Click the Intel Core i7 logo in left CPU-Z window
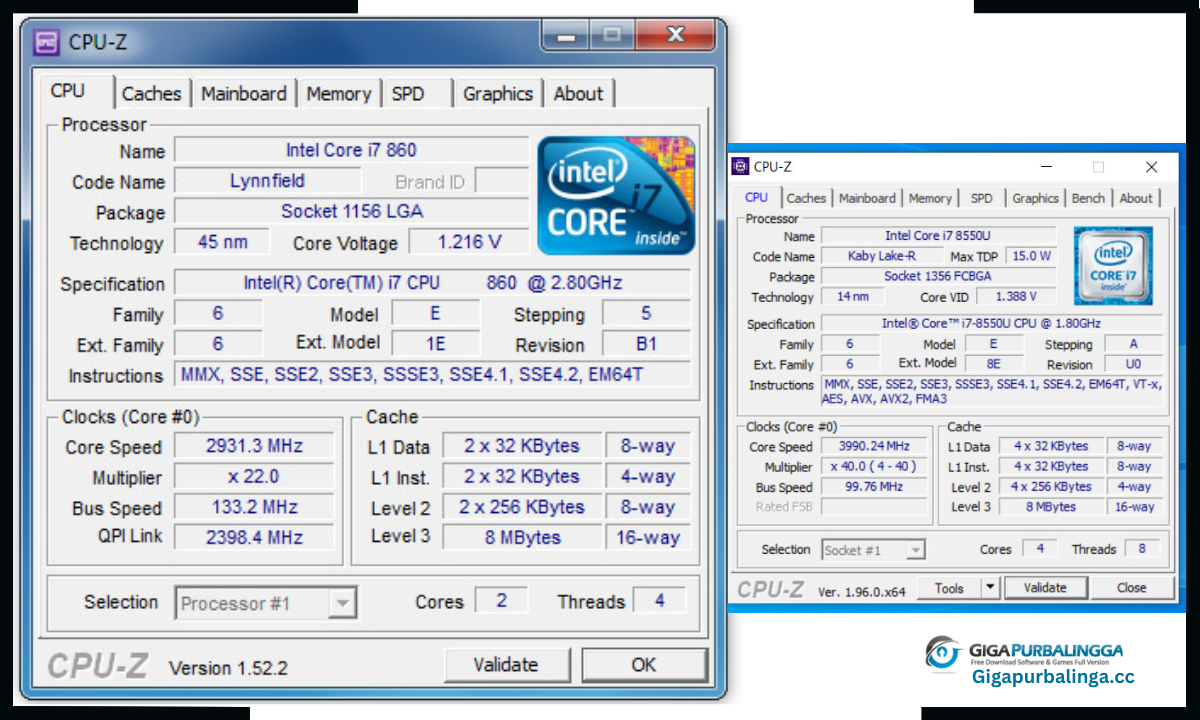Image resolution: width=1200 pixels, height=720 pixels. point(615,196)
